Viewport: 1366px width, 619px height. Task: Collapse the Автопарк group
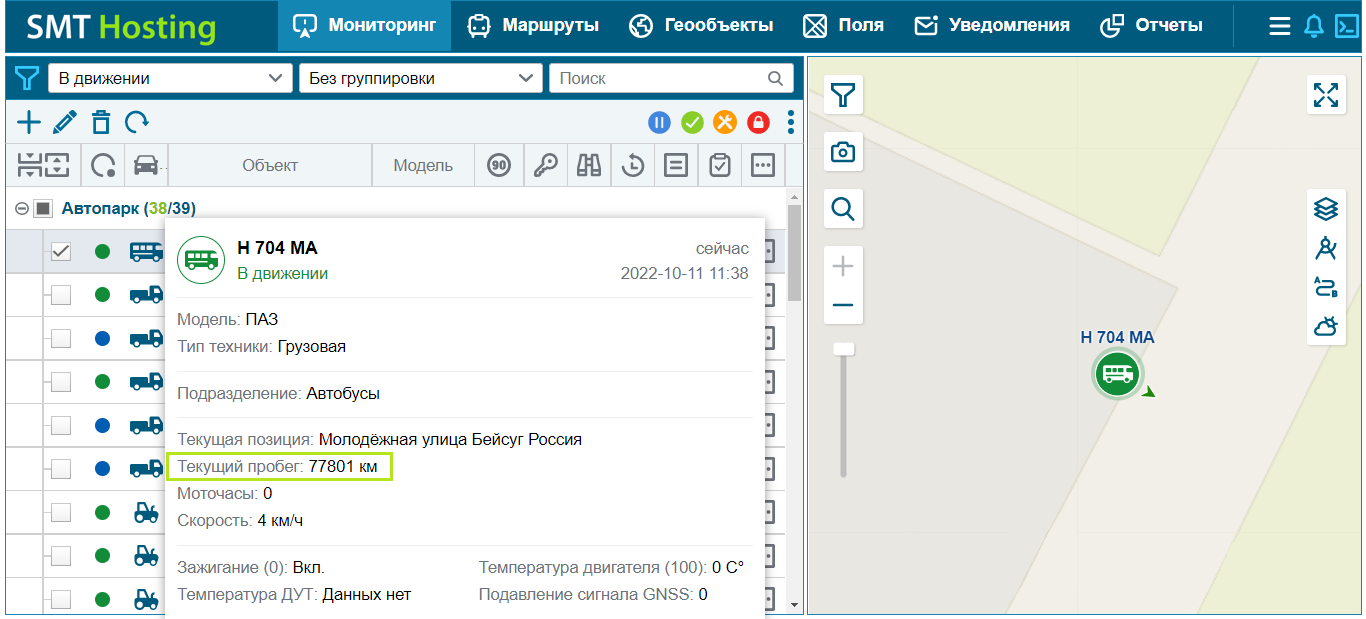pyautogui.click(x=22, y=208)
